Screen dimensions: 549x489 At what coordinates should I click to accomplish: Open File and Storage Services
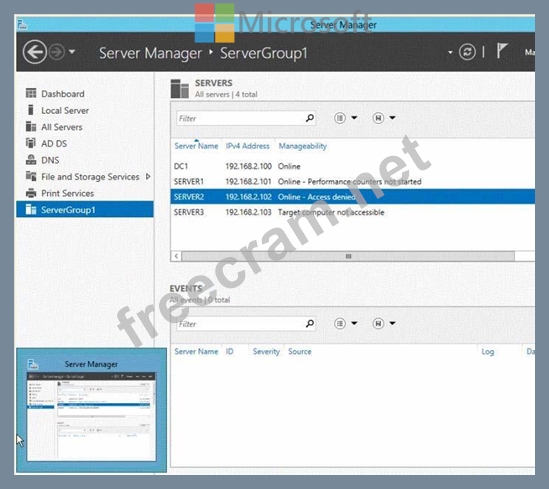click(90, 177)
